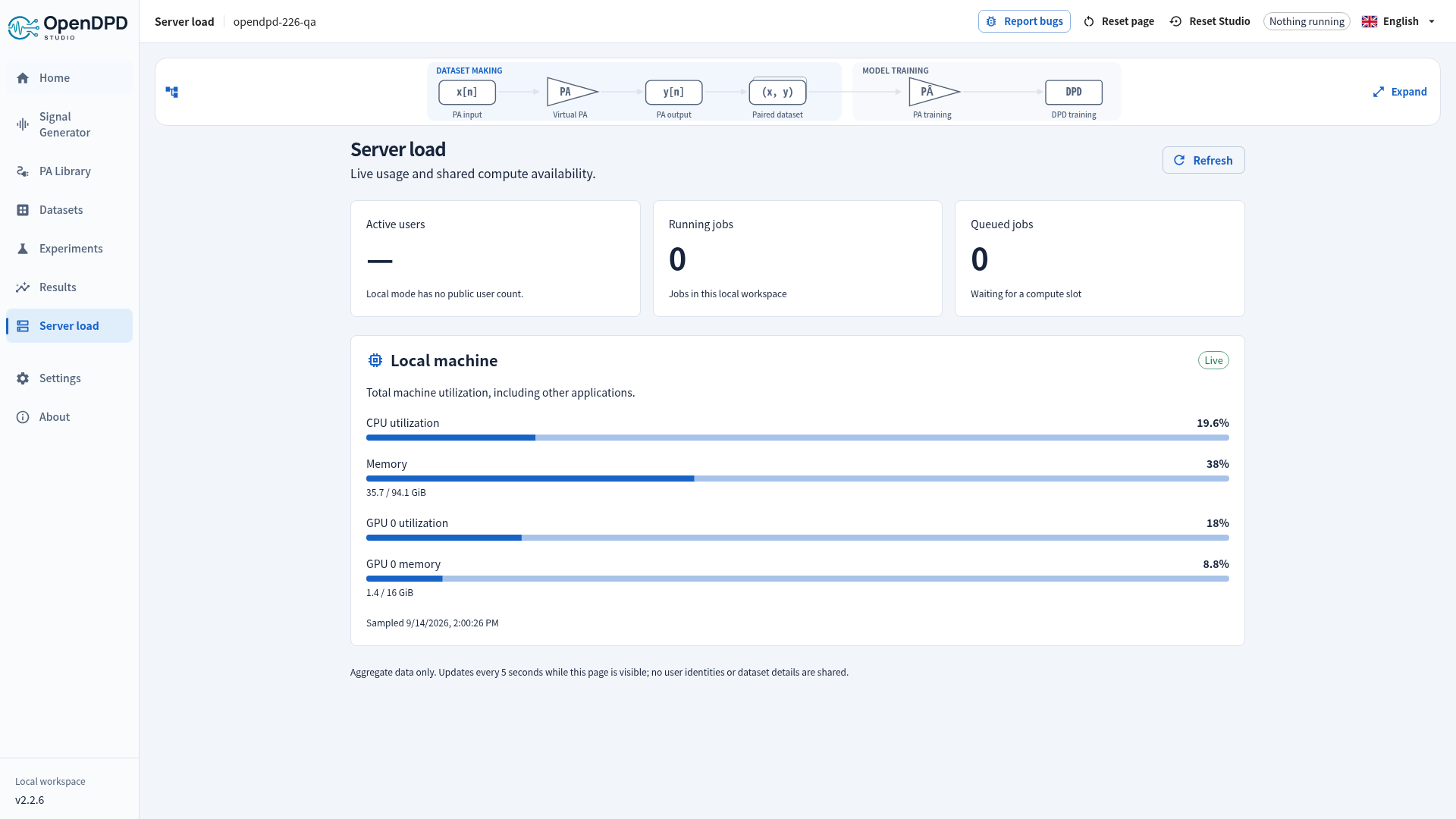Go to Signal Generator page
The height and width of the screenshot is (819, 1456).
[x=69, y=124]
